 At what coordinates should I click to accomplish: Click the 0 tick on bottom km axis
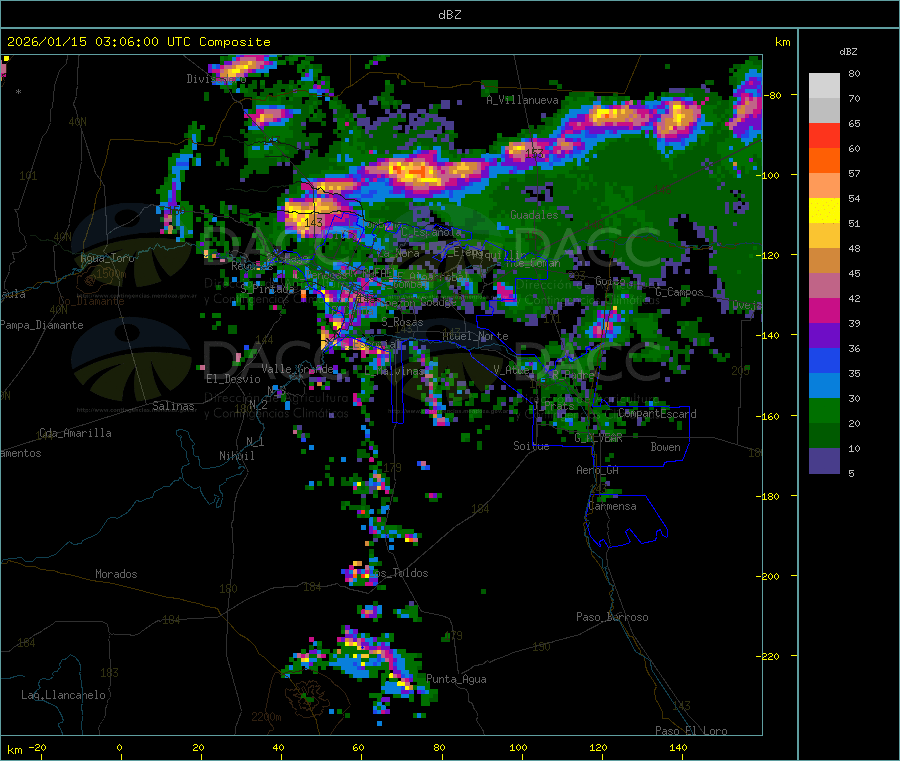pyautogui.click(x=119, y=748)
